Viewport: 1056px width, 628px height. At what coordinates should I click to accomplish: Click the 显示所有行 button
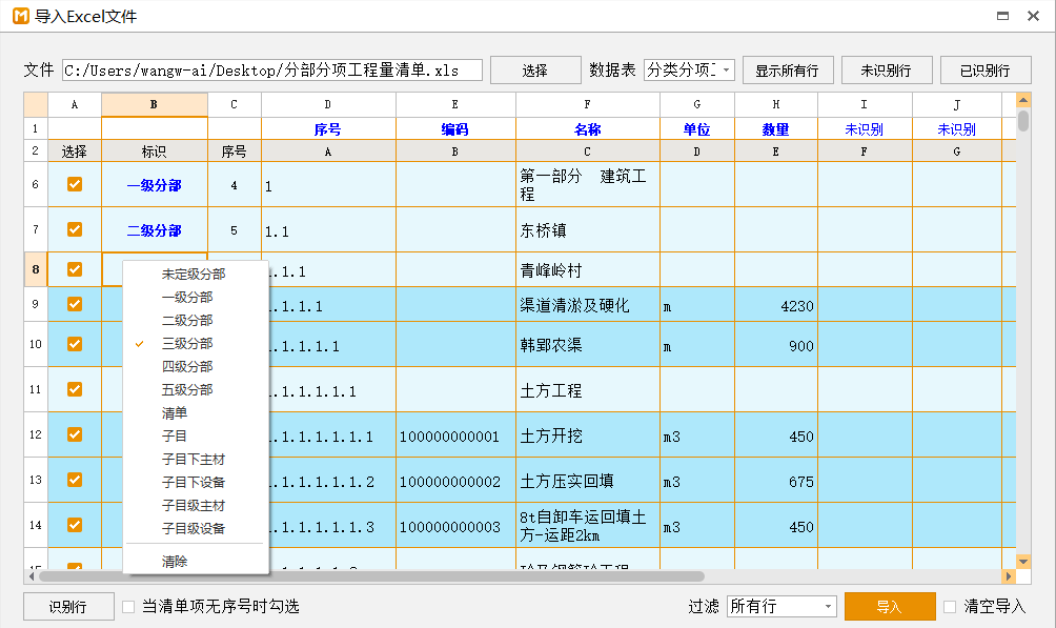[x=787, y=70]
